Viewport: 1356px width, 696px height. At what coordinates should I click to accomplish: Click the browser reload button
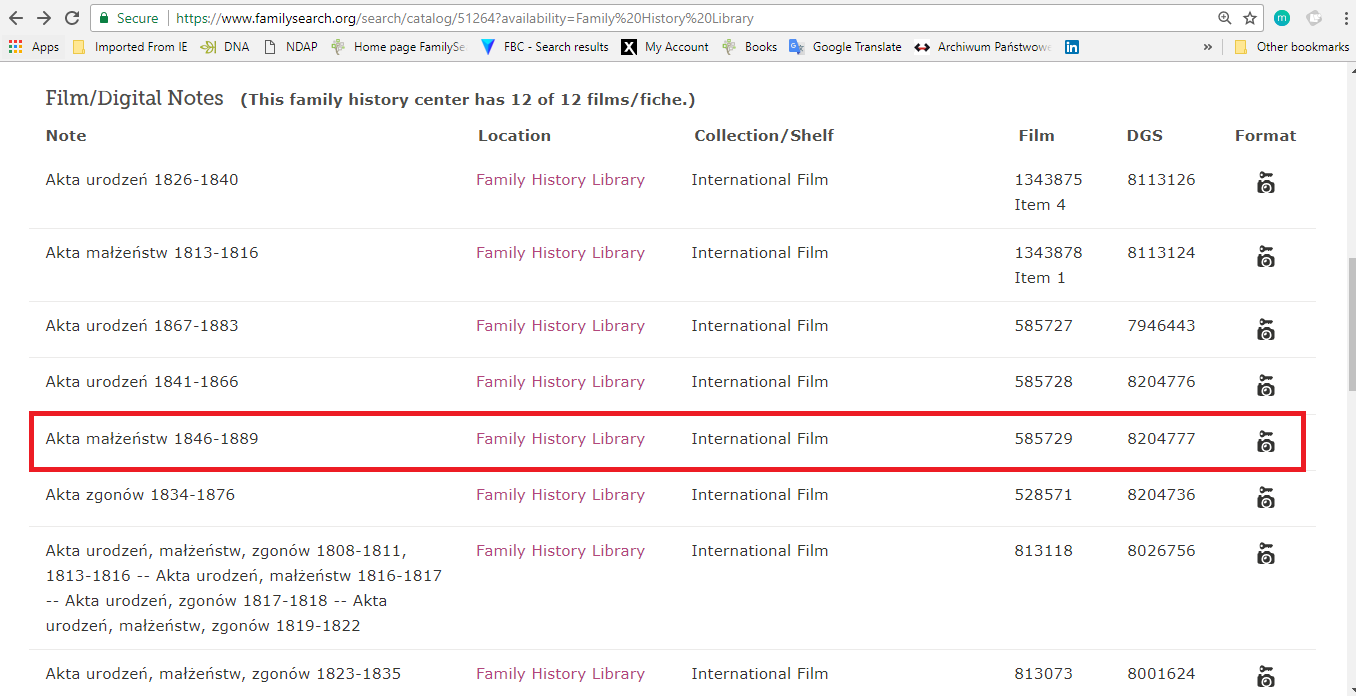(72, 18)
